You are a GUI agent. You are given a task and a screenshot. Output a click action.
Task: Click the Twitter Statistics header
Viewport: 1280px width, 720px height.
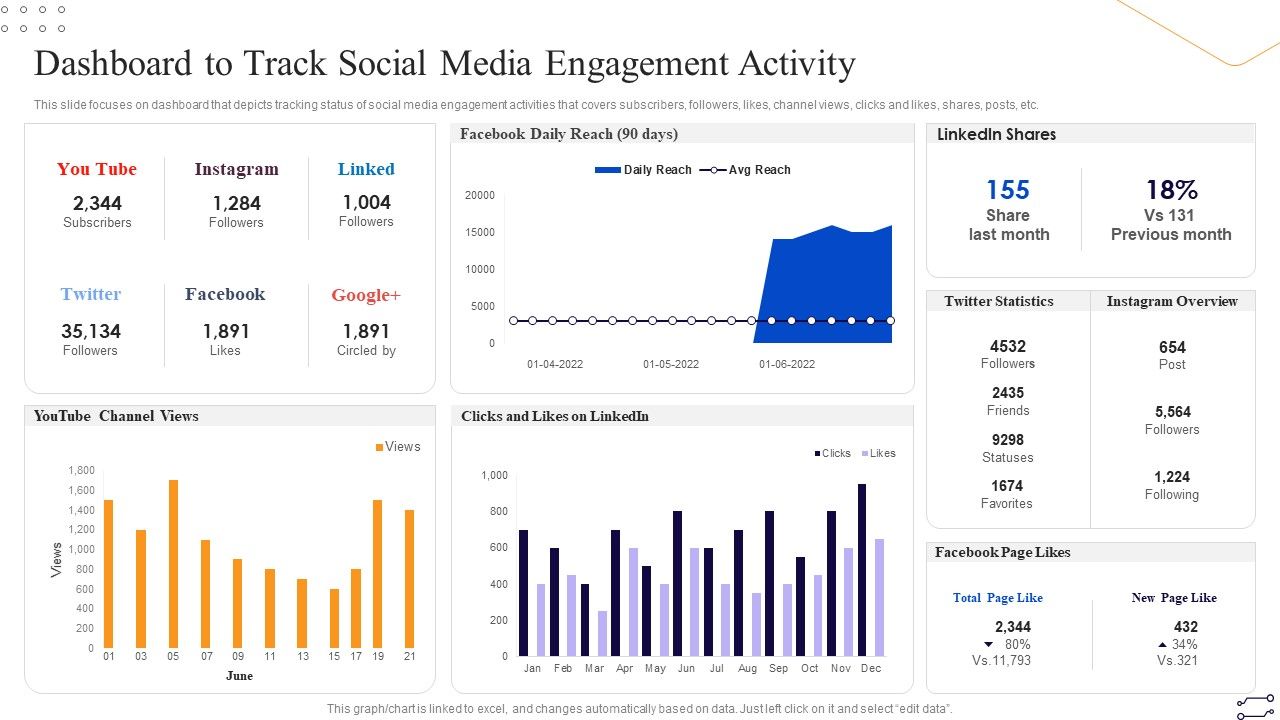999,301
